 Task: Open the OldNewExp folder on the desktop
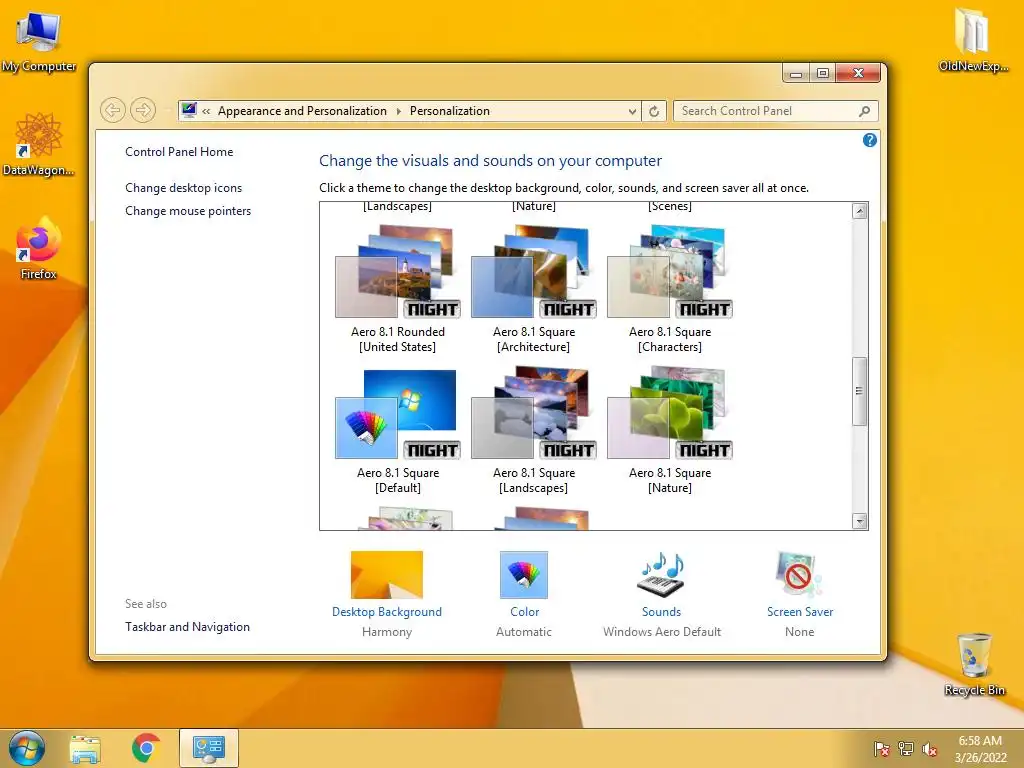972,40
